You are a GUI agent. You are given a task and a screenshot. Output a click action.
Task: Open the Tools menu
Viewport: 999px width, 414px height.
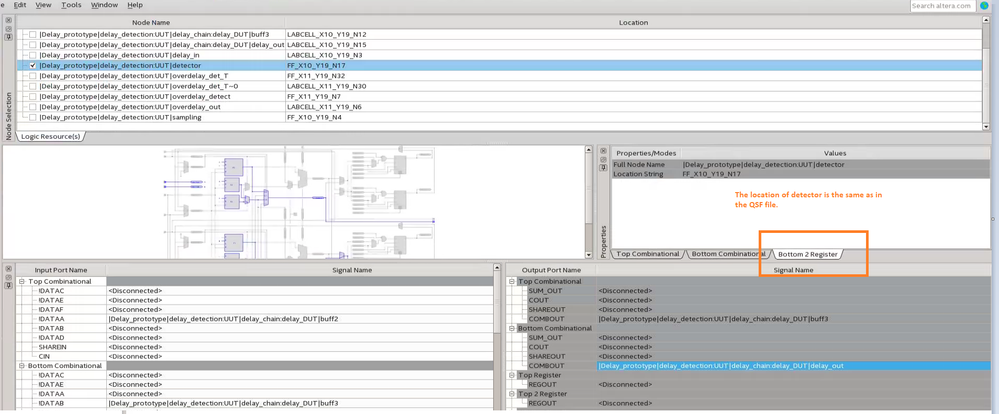tap(71, 5)
